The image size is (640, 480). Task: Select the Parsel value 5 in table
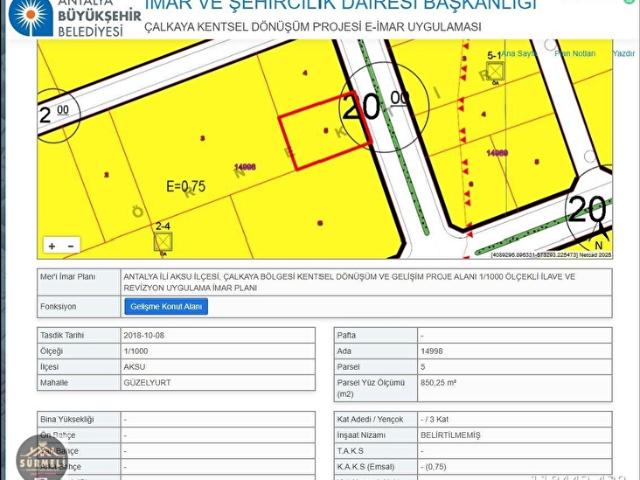coord(423,367)
